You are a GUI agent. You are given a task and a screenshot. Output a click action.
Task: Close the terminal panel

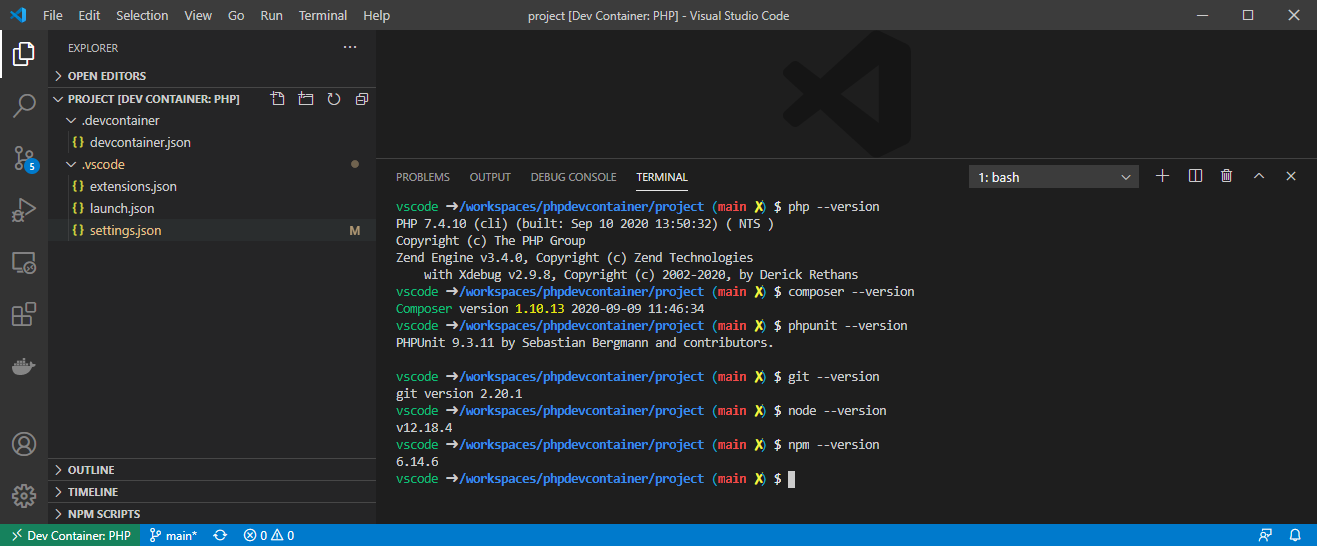click(1291, 176)
